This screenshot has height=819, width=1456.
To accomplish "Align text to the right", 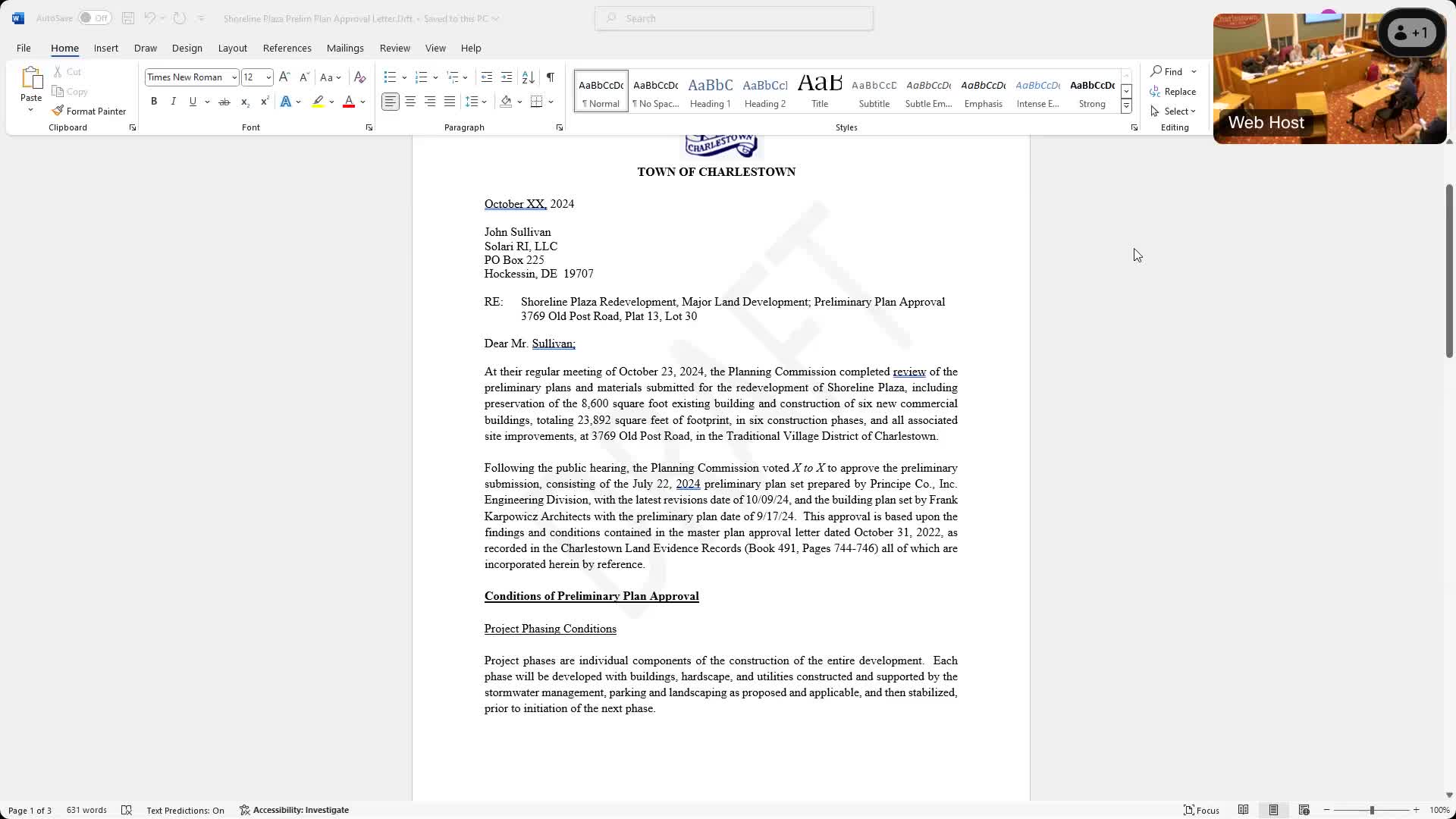I will coord(430,102).
